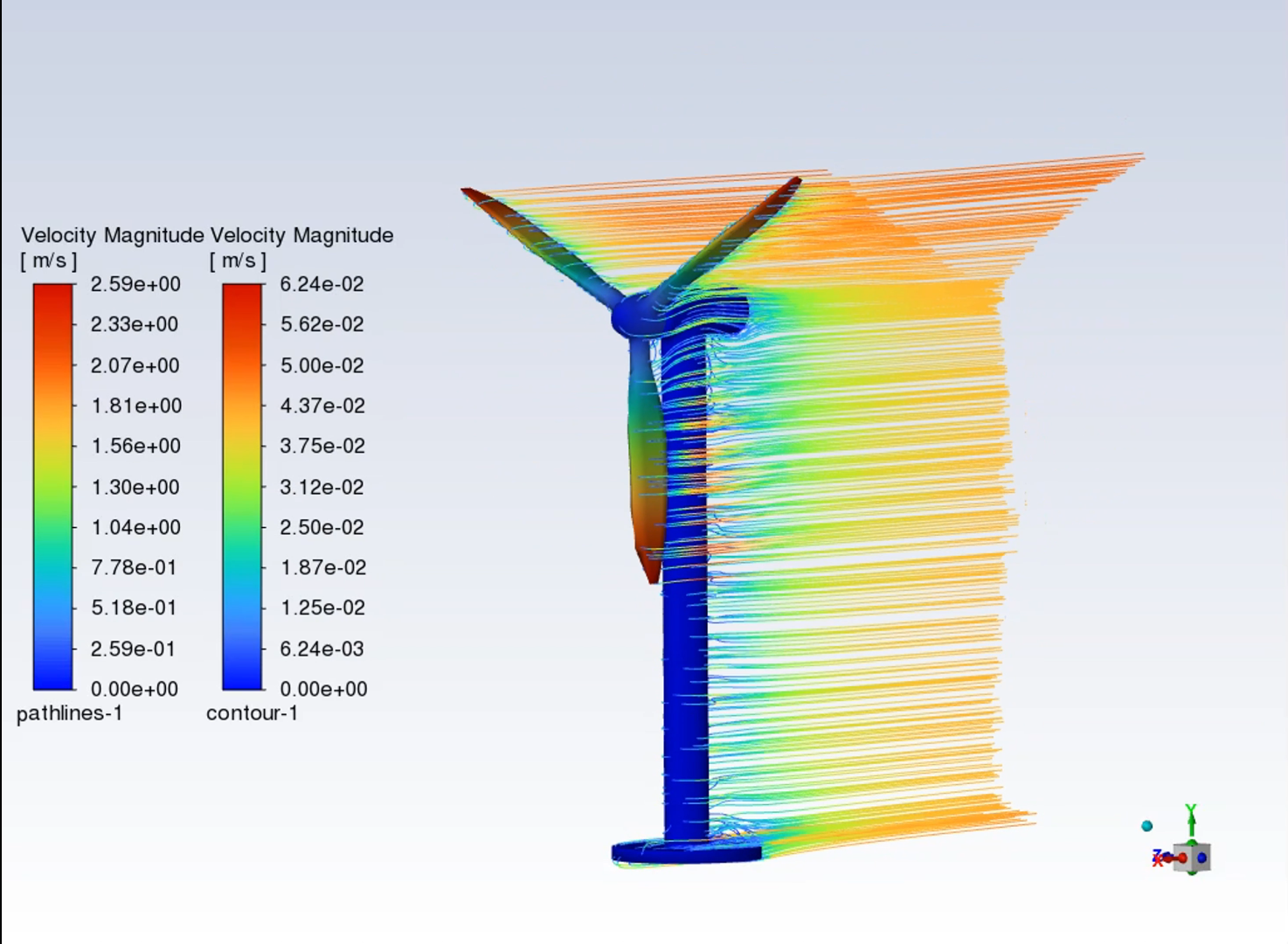Click the turbine rotor hub

click(x=634, y=315)
